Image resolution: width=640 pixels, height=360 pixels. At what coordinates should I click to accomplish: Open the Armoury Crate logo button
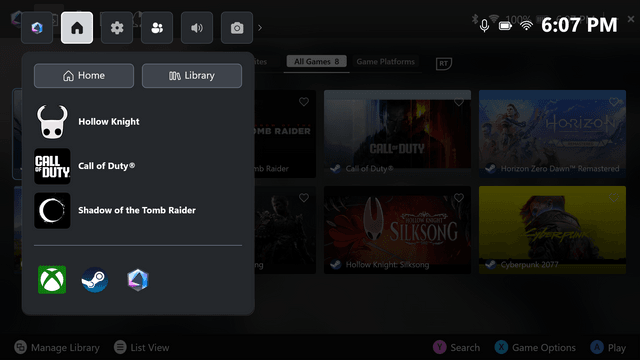37,28
